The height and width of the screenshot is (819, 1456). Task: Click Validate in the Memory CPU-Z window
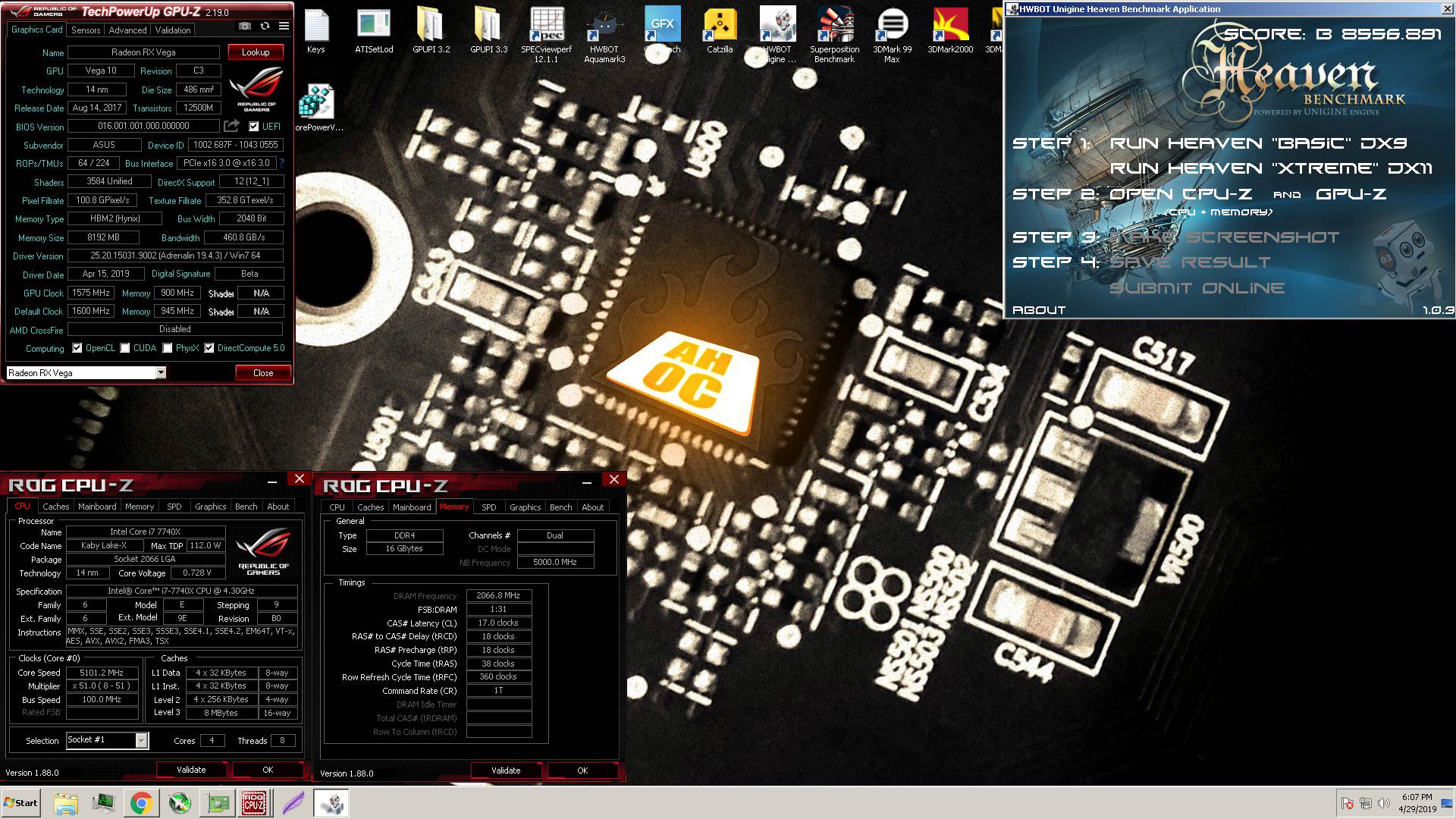pyautogui.click(x=506, y=770)
